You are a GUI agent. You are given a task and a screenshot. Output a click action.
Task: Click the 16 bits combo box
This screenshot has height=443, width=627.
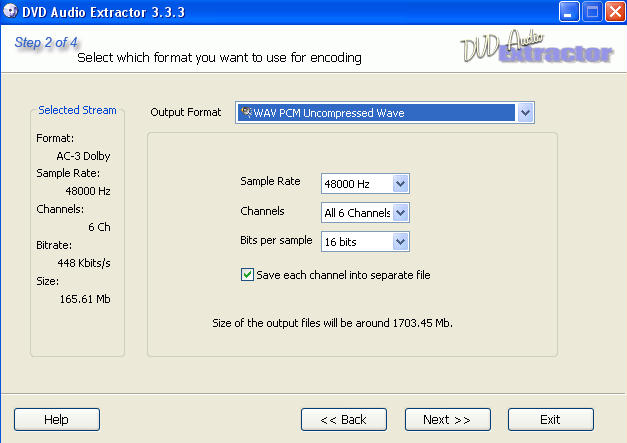pyautogui.click(x=365, y=242)
